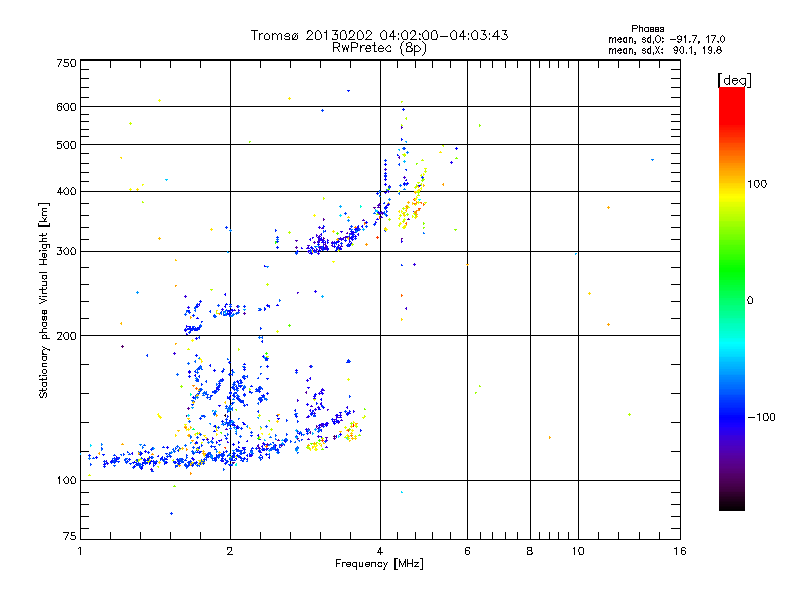Click the y-axis tick label "600"
Viewport: 800px width, 600px height.
[x=66, y=107]
